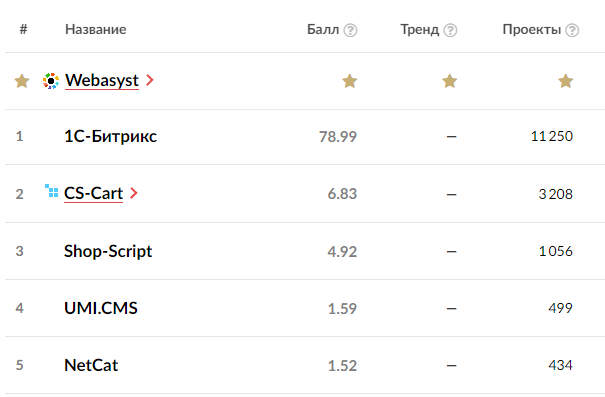605x397 pixels.
Task: Expand the red chevron beside CS-Cart
Action: pyautogui.click(x=134, y=193)
